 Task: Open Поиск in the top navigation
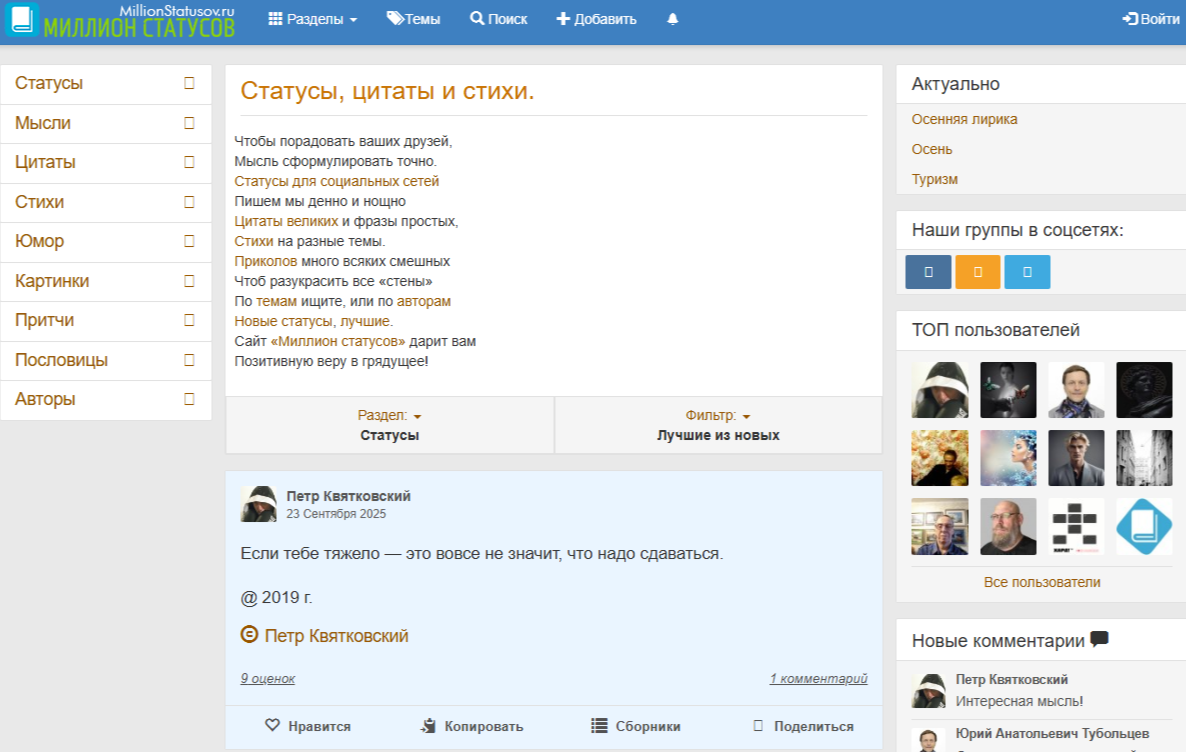[x=498, y=19]
